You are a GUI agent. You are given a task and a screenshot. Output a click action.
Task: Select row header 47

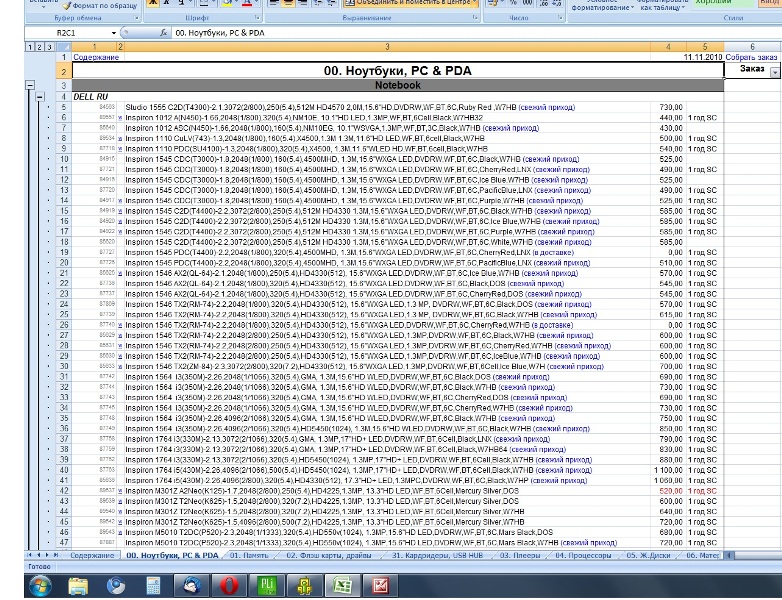click(64, 543)
